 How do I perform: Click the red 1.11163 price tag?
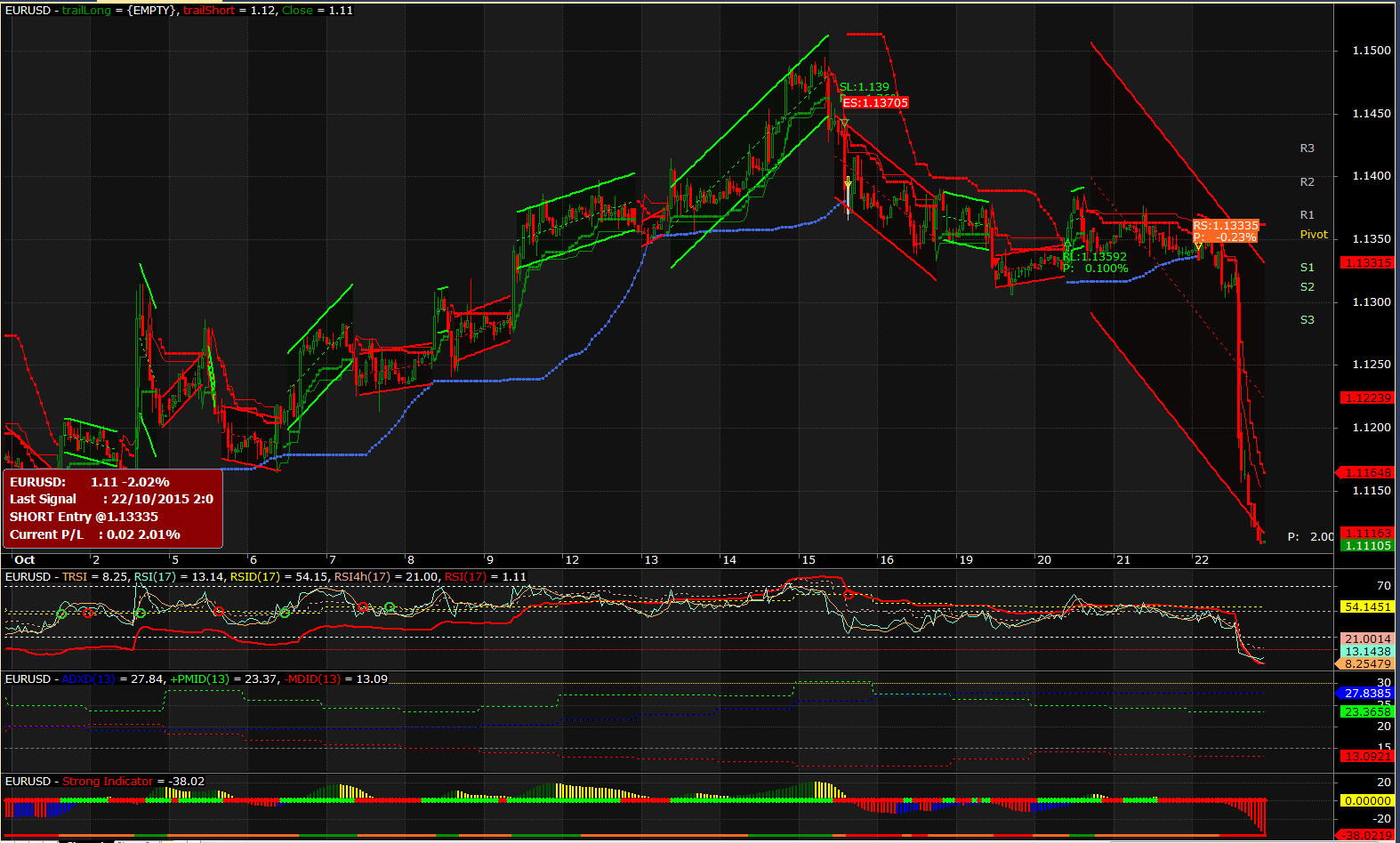(1366, 533)
